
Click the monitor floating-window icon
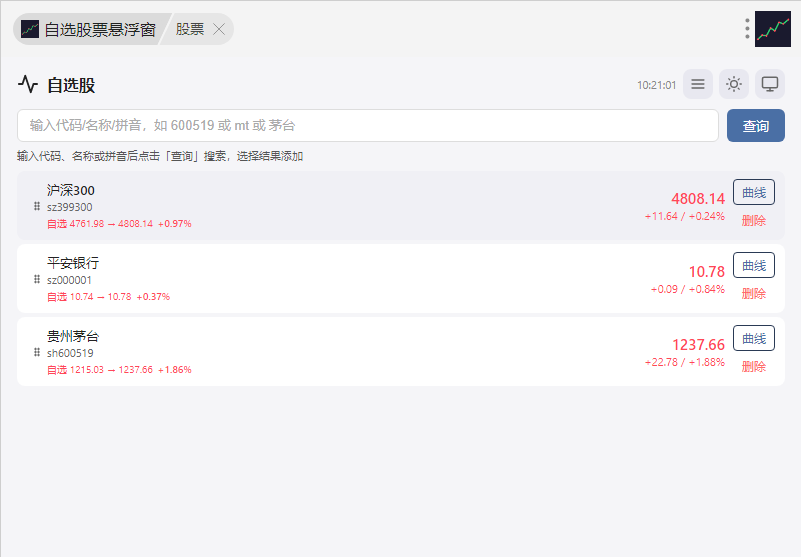point(770,84)
